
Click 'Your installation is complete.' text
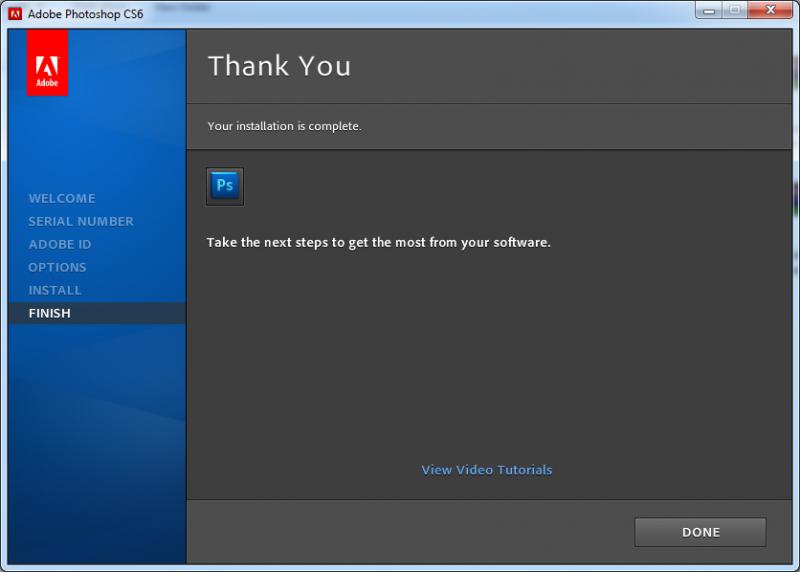284,126
